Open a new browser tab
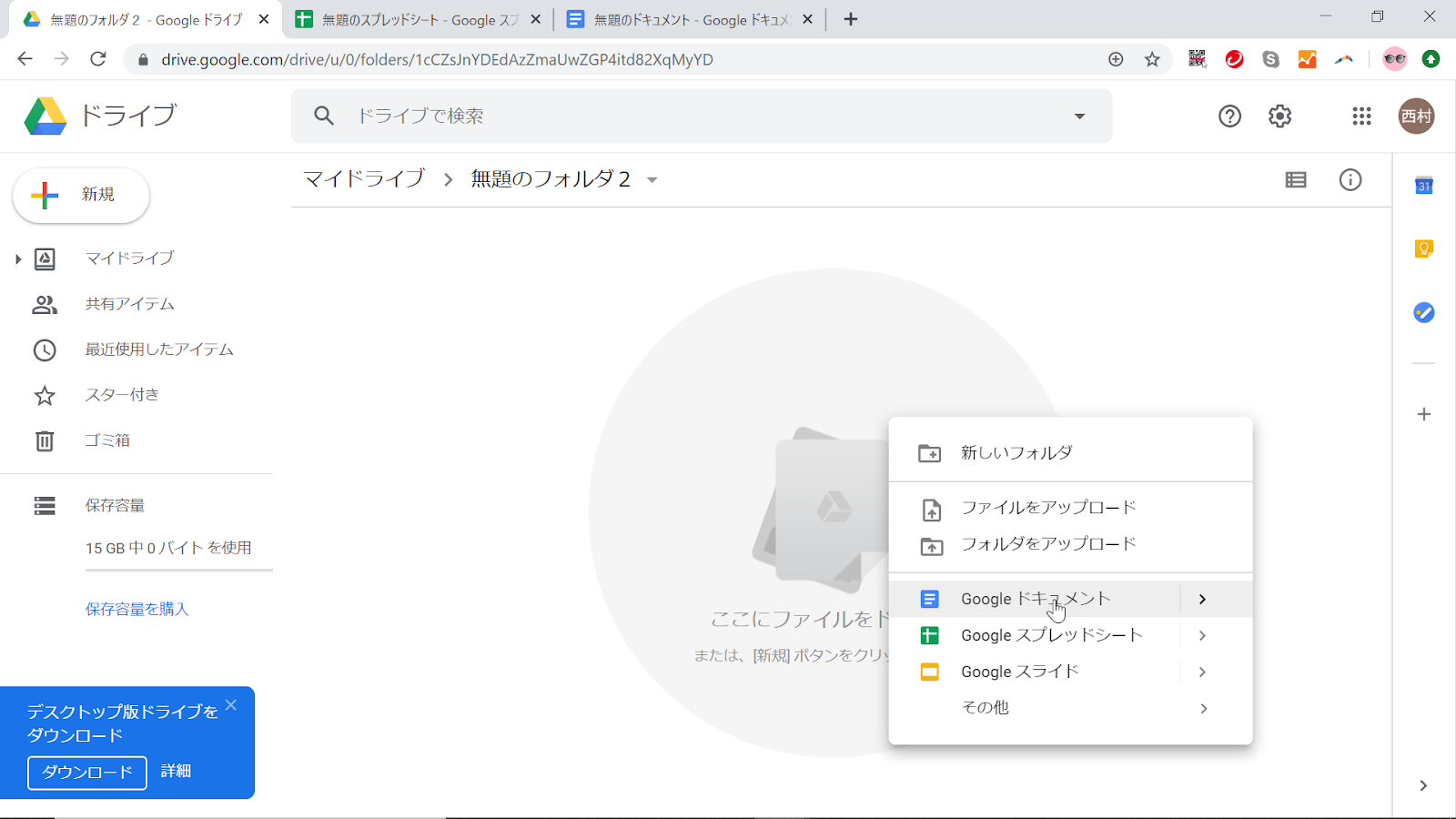Viewport: 1456px width, 819px height. (851, 19)
